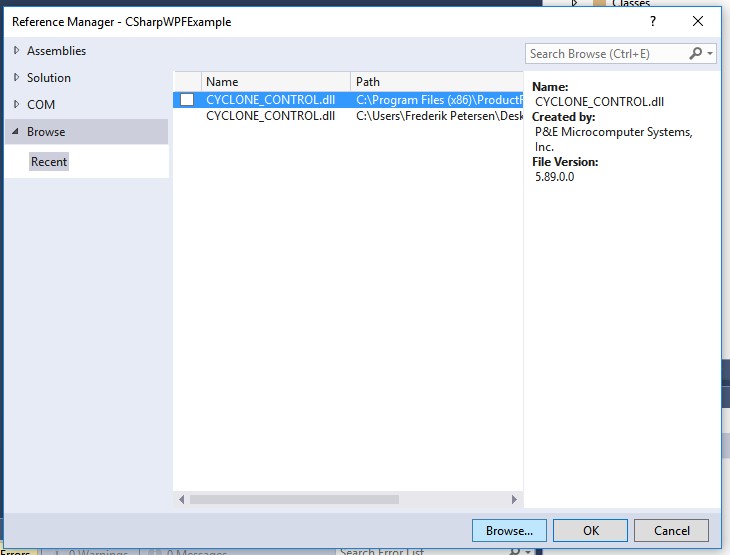
Task: Open help with the question mark button
Action: (653, 21)
